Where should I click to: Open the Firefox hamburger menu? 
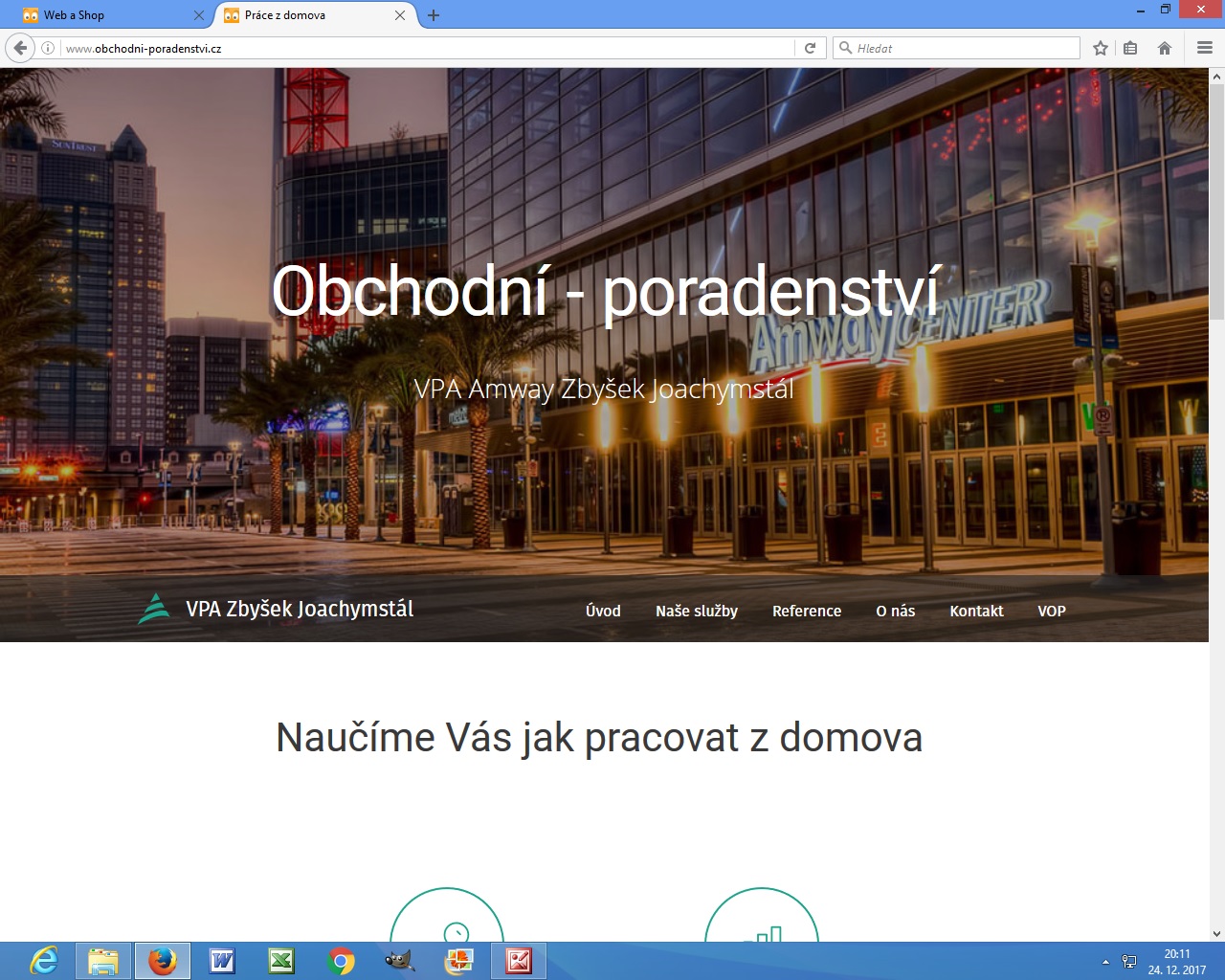coord(1205,48)
